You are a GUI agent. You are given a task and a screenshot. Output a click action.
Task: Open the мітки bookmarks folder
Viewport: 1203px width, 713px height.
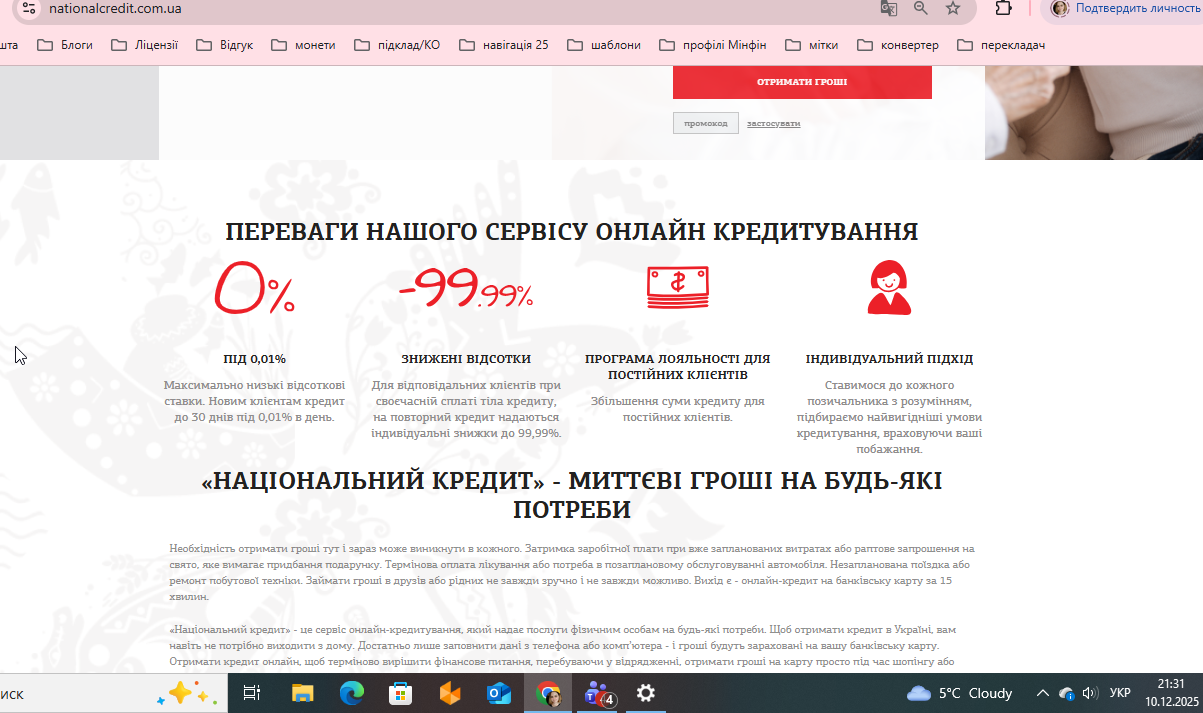[811, 45]
